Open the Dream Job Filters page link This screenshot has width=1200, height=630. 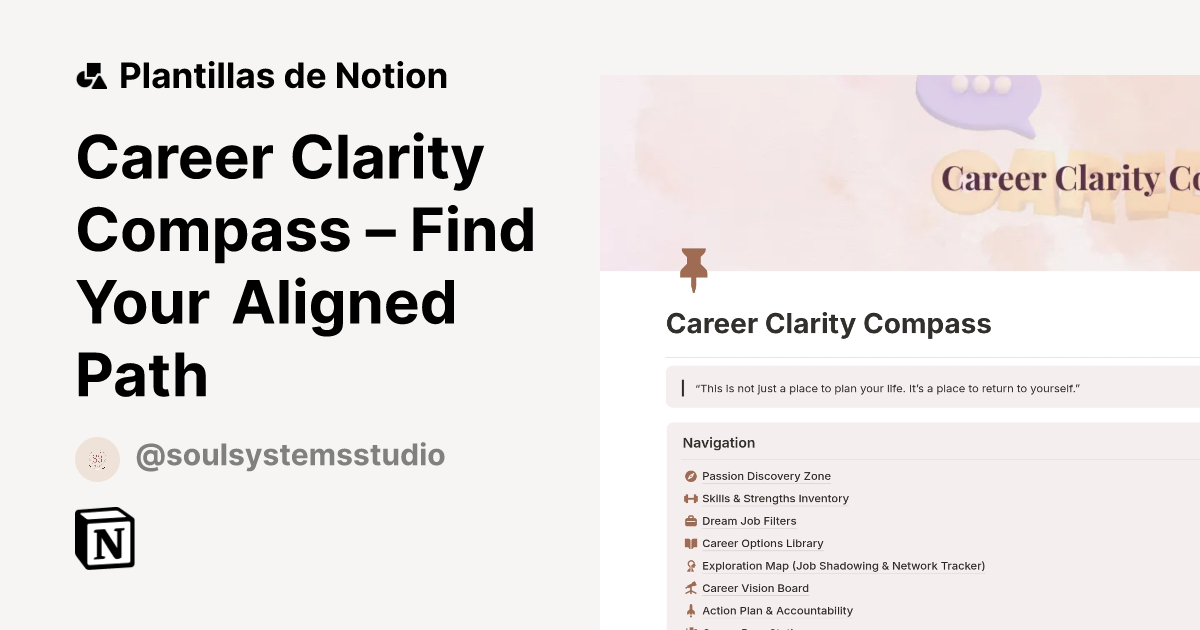point(749,521)
